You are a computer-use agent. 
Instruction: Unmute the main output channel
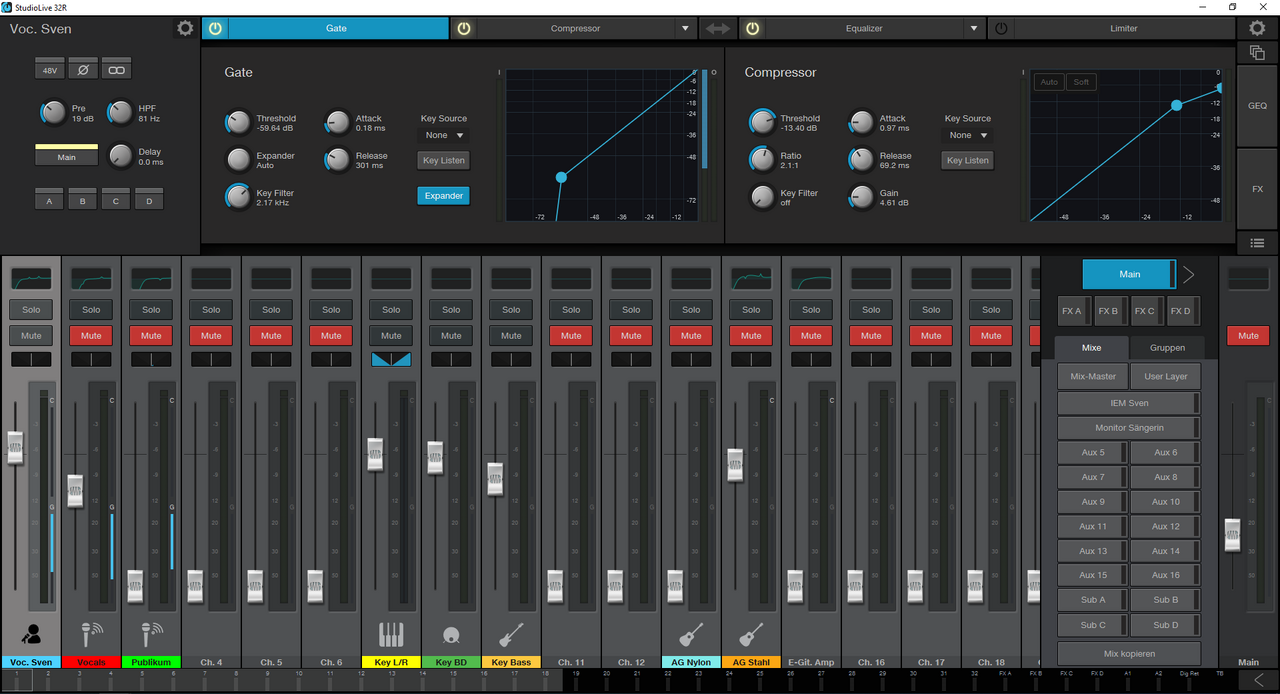tap(1248, 335)
